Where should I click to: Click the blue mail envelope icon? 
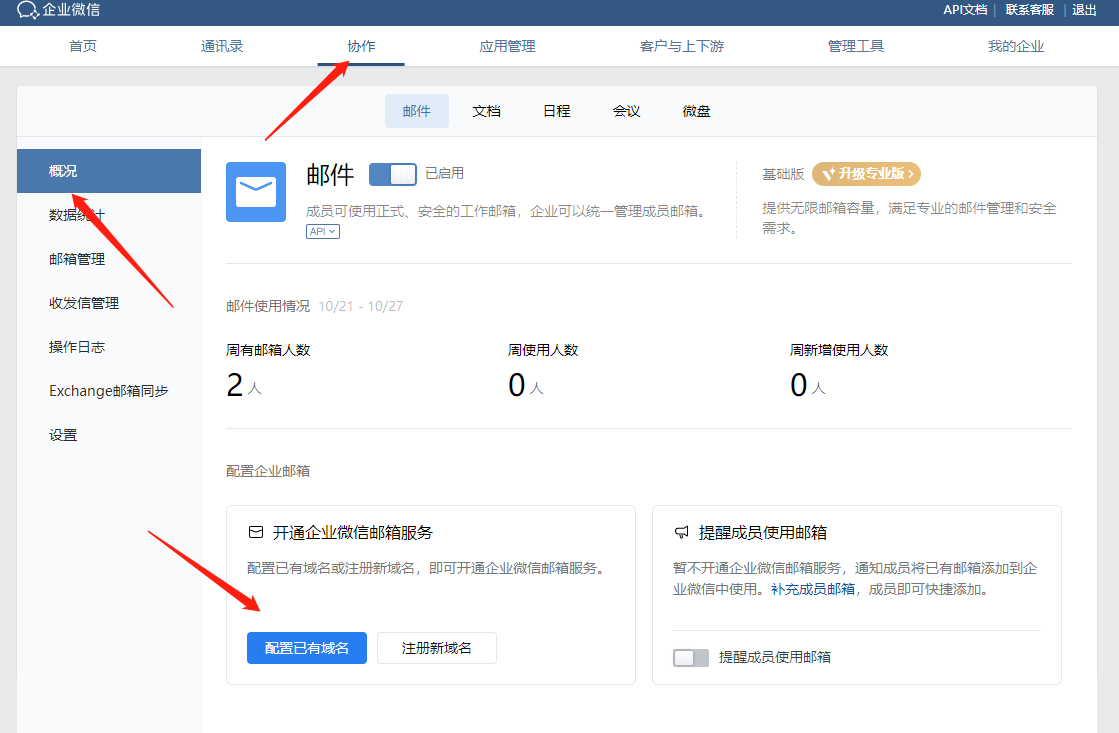tap(255, 192)
